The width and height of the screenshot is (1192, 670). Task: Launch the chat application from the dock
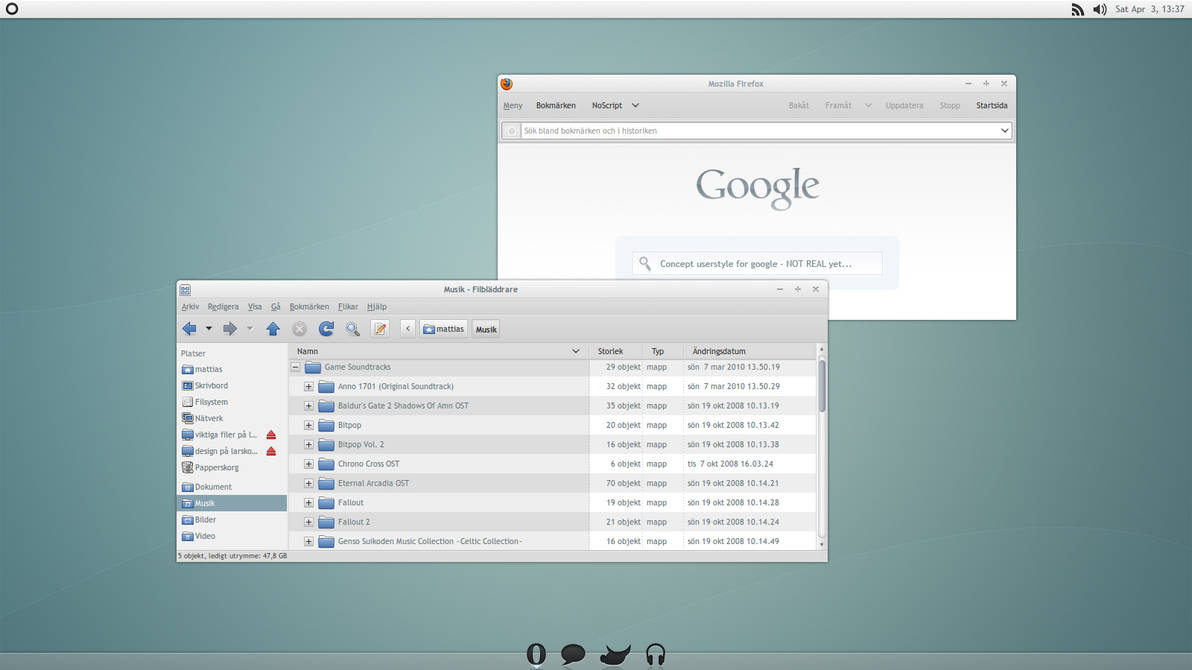tap(573, 654)
